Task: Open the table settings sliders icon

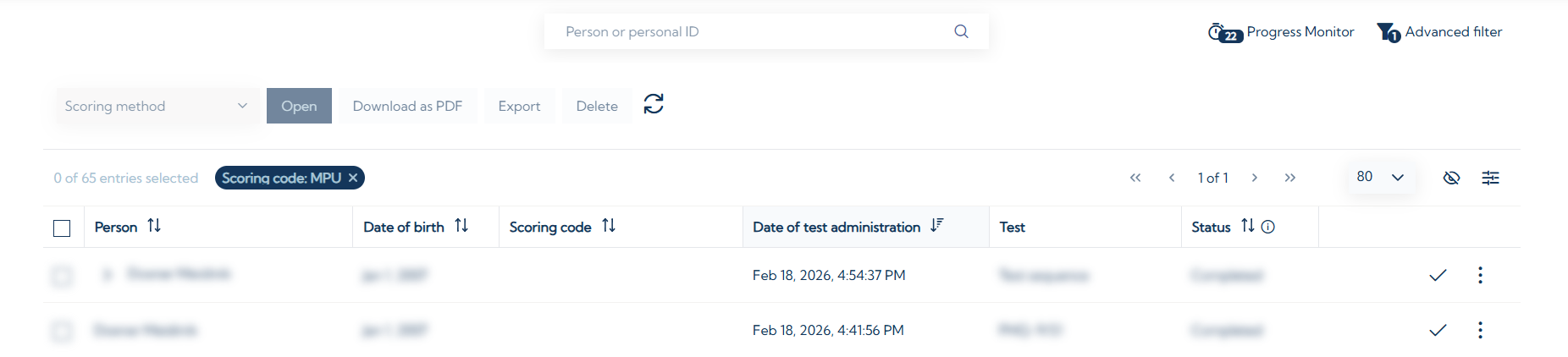Action: coord(1490,178)
